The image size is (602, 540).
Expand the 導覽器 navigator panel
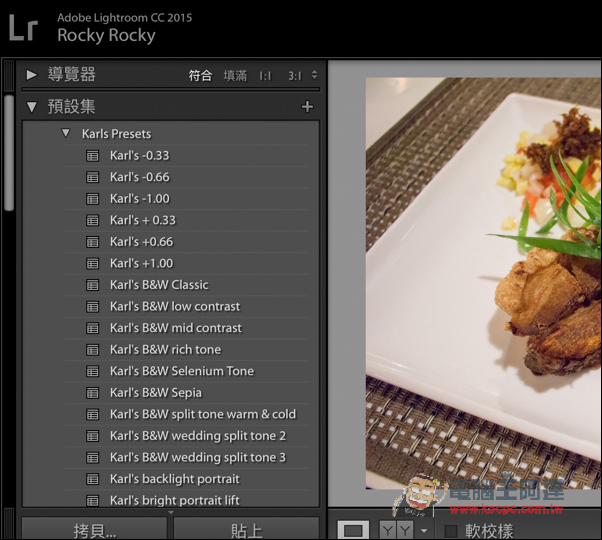point(32,75)
